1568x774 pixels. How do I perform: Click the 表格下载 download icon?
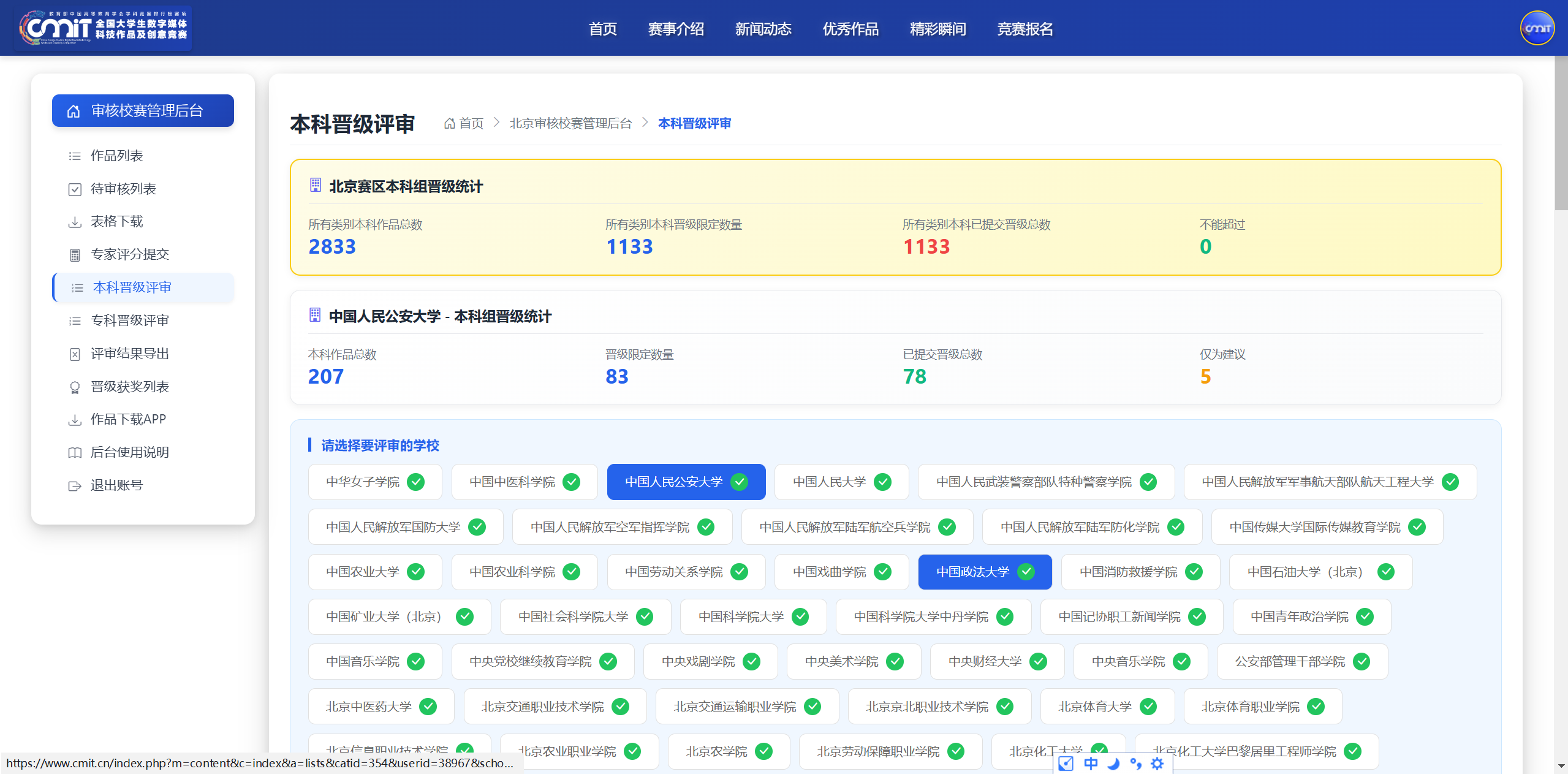tap(75, 222)
